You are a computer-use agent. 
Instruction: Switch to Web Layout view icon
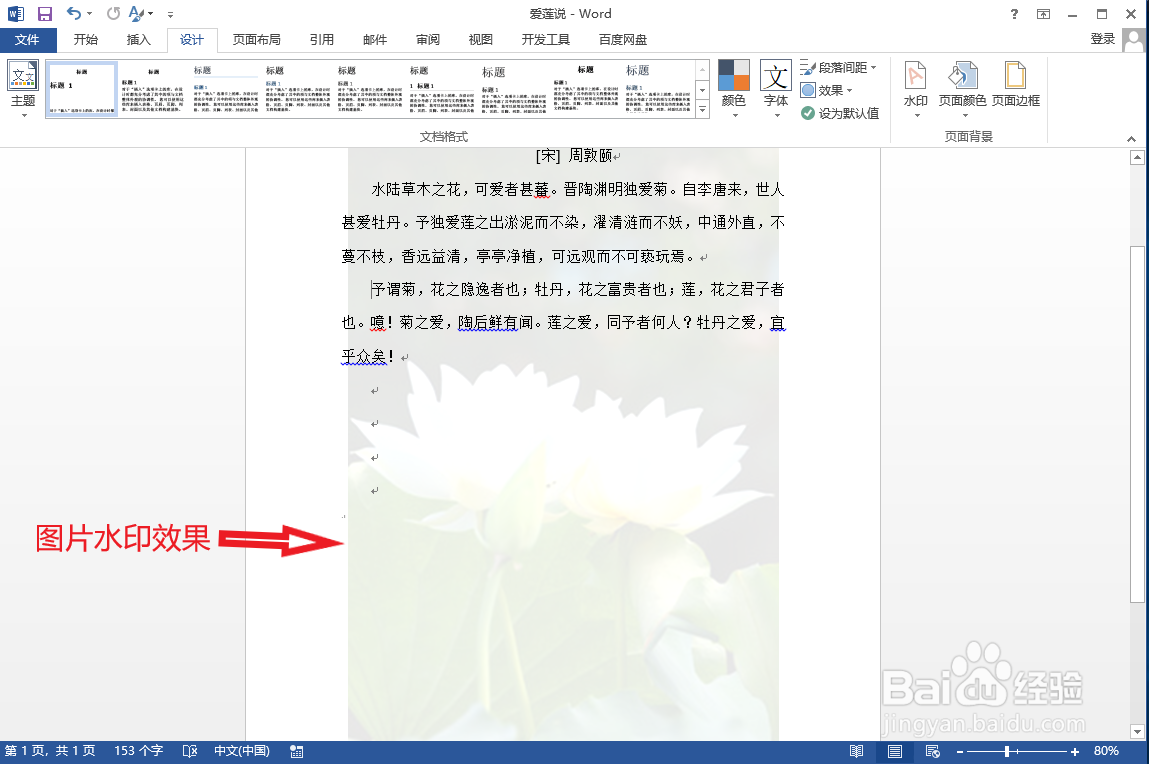[x=933, y=751]
